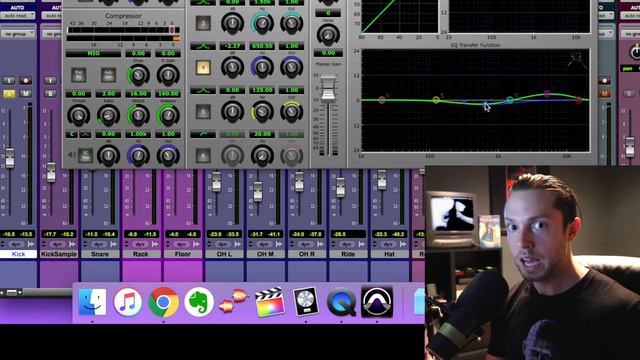Click the compressor ratio 2.00 field
The image size is (640, 360).
(x=108, y=94)
